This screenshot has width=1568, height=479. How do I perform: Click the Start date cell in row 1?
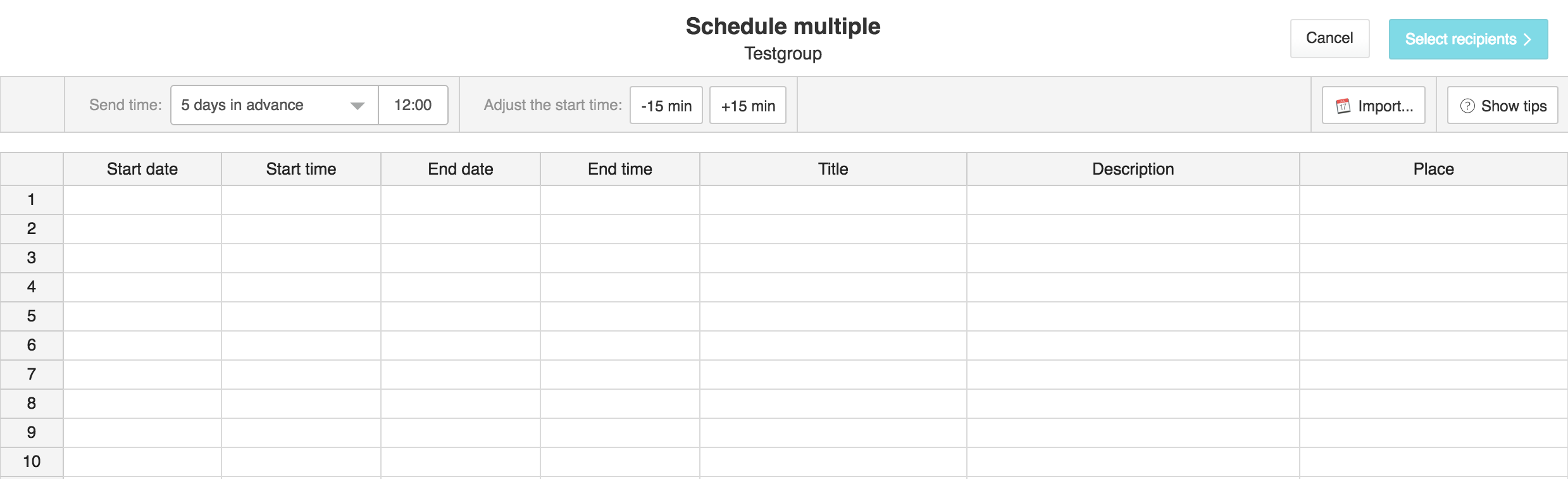pos(142,200)
